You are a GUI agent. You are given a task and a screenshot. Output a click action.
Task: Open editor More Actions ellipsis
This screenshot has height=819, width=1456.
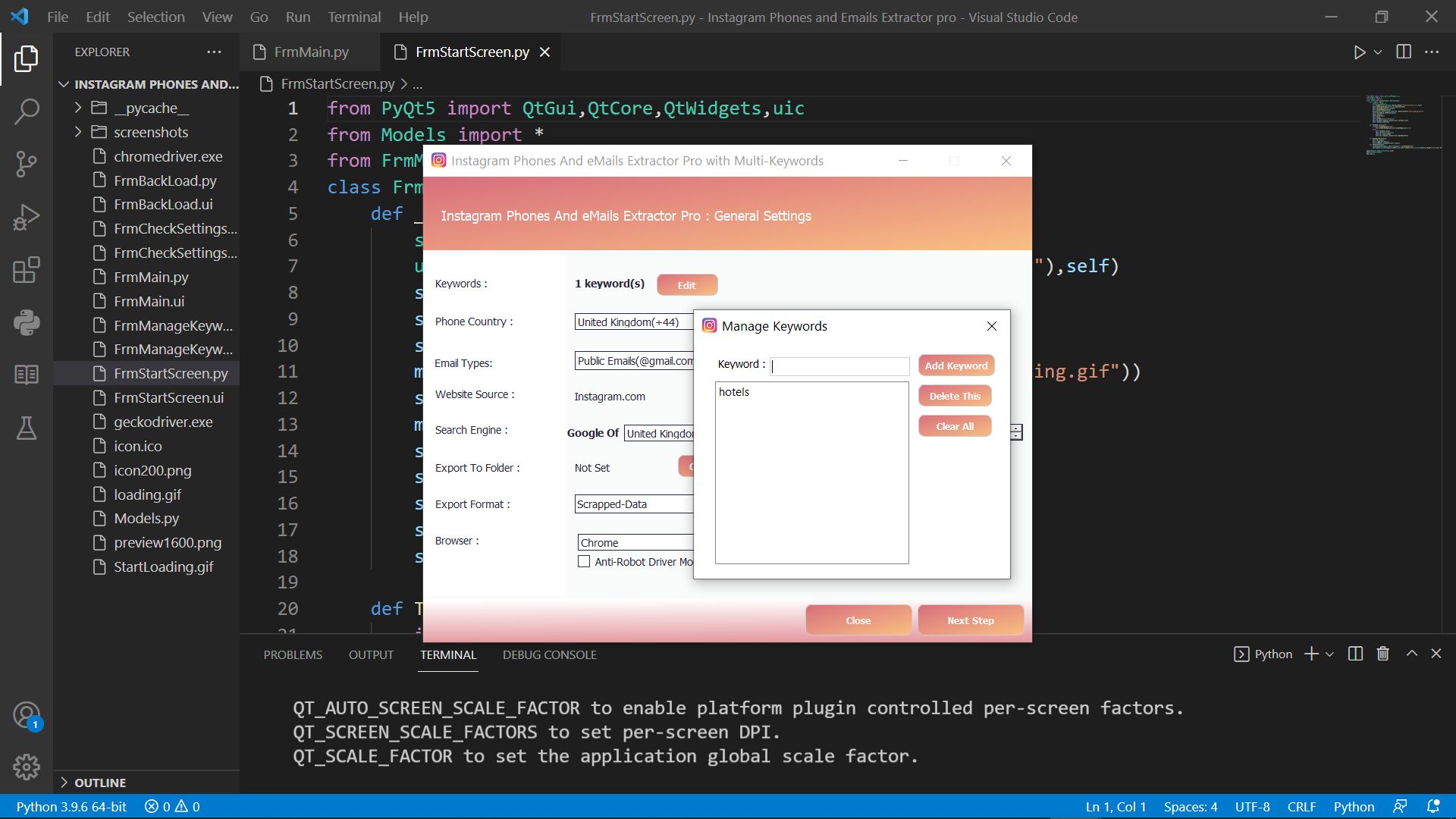[x=1432, y=52]
